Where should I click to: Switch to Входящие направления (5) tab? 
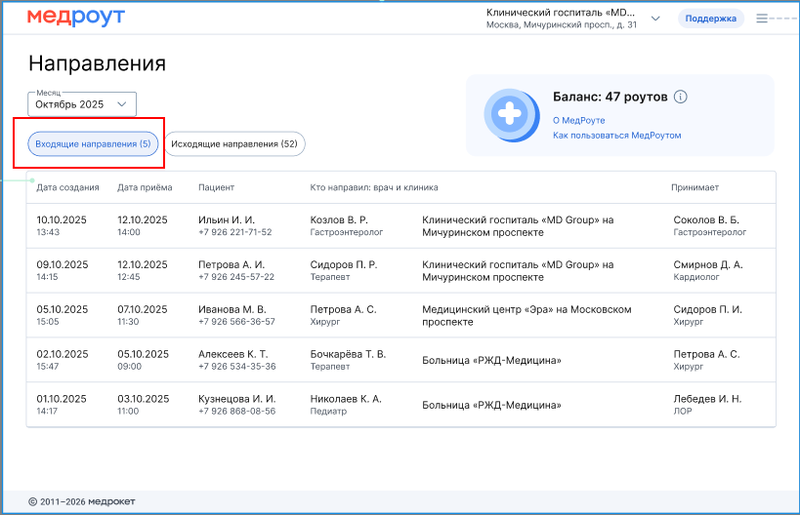tap(93, 144)
